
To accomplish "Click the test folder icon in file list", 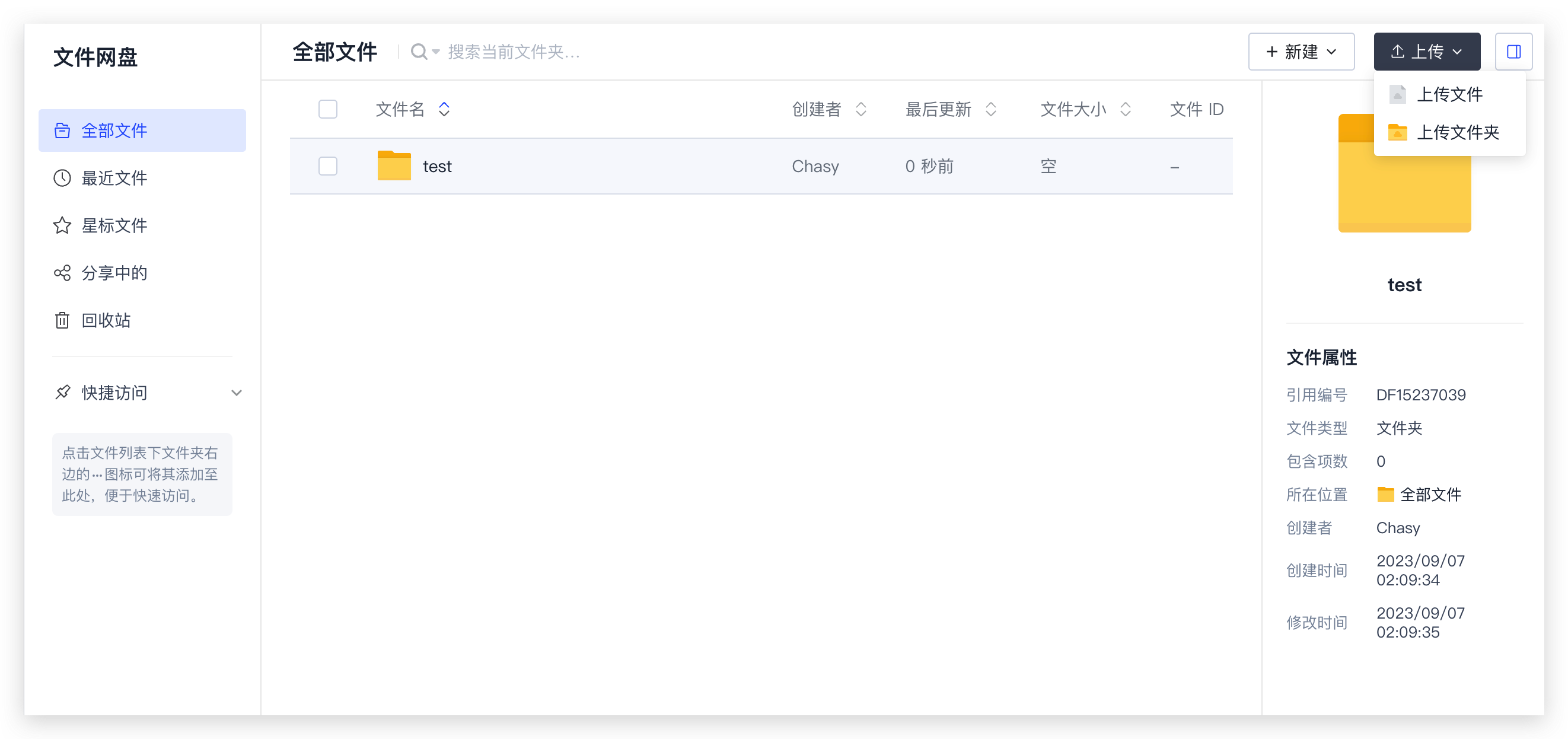I will coord(394,165).
